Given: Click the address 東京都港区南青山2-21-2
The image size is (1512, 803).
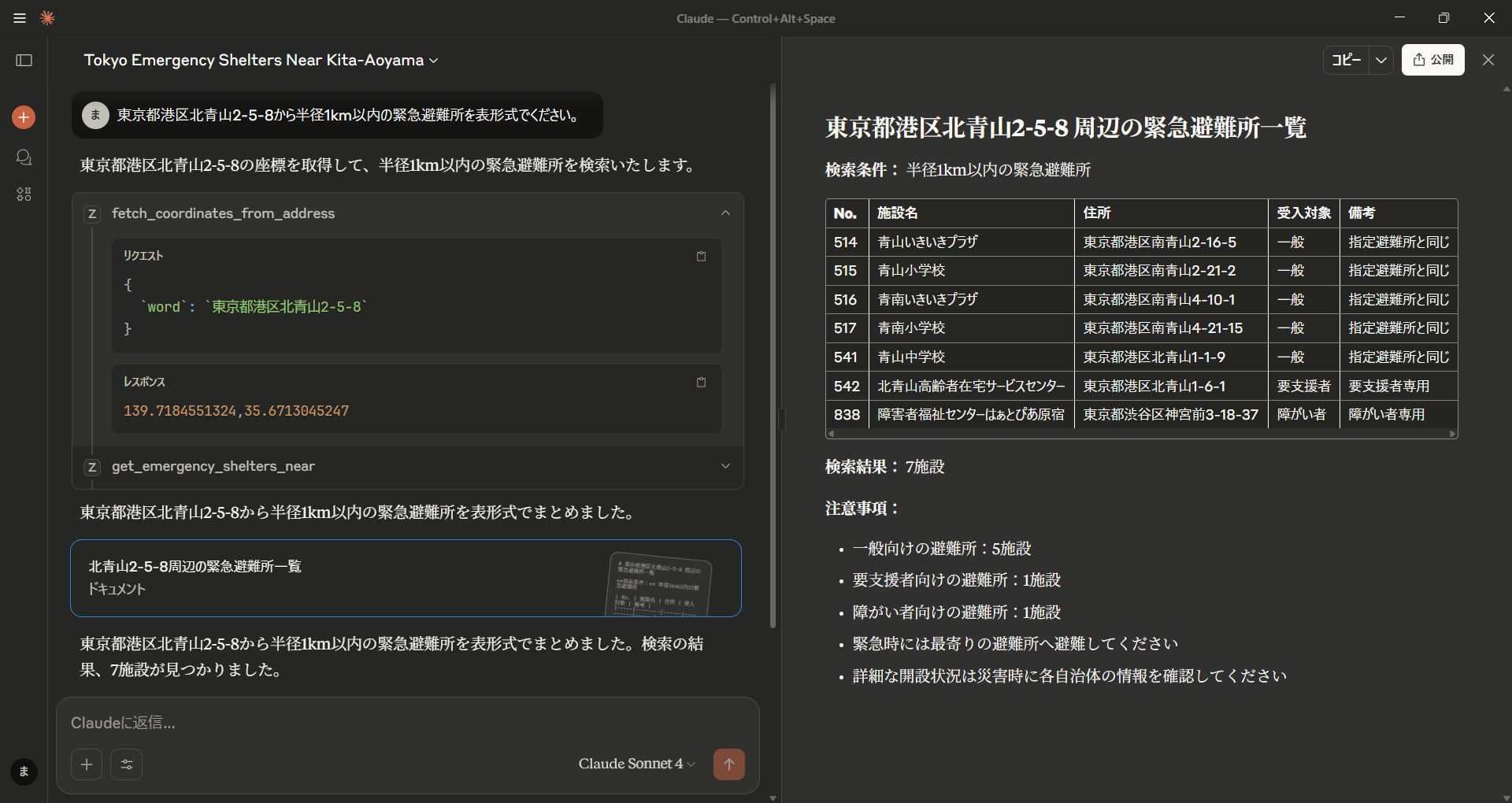Looking at the screenshot, I should pyautogui.click(x=1159, y=271).
